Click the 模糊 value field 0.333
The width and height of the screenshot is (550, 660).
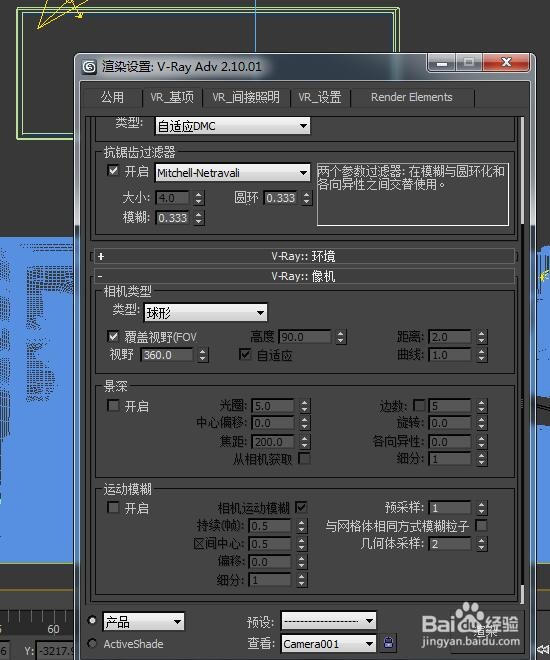(173, 218)
